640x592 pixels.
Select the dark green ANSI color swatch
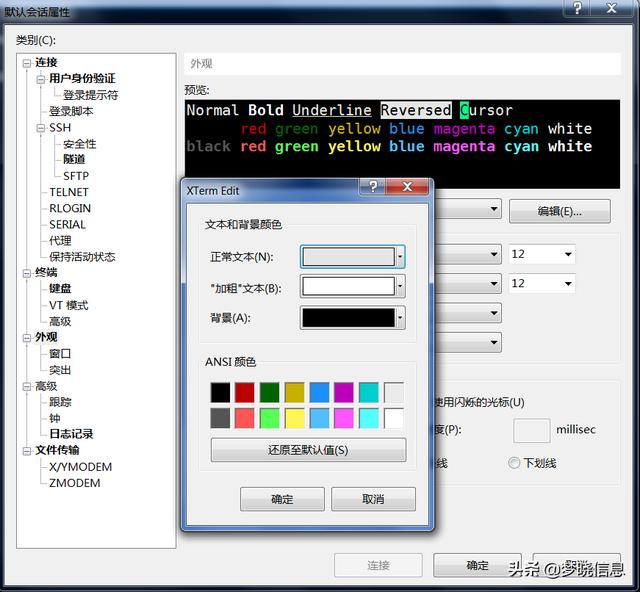(270, 392)
